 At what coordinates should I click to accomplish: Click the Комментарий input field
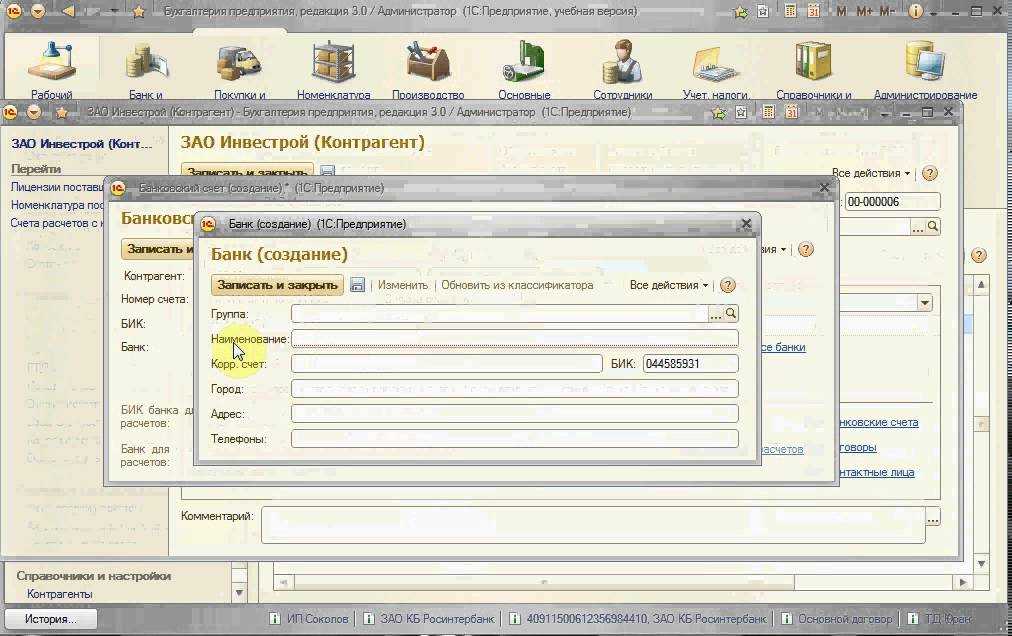592,525
